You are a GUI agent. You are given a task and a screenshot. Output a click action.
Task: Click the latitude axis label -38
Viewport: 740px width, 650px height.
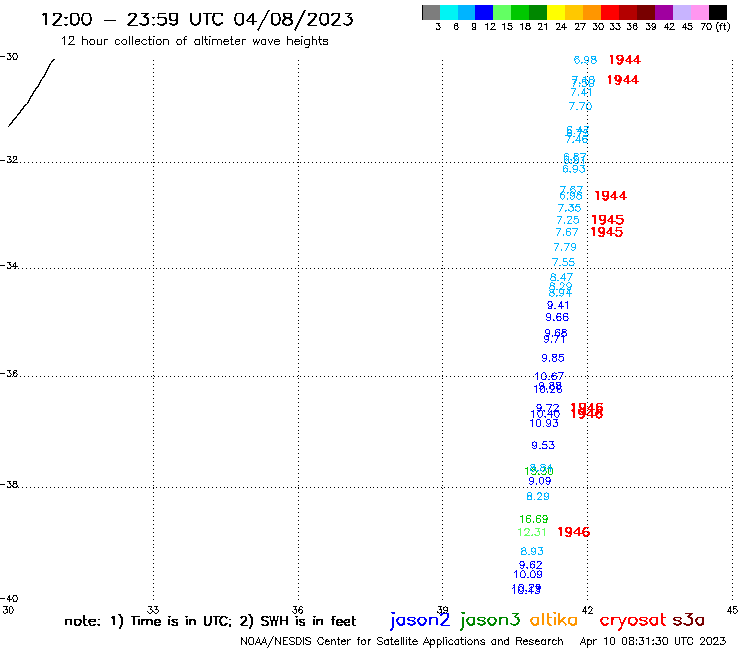[x=9, y=484]
